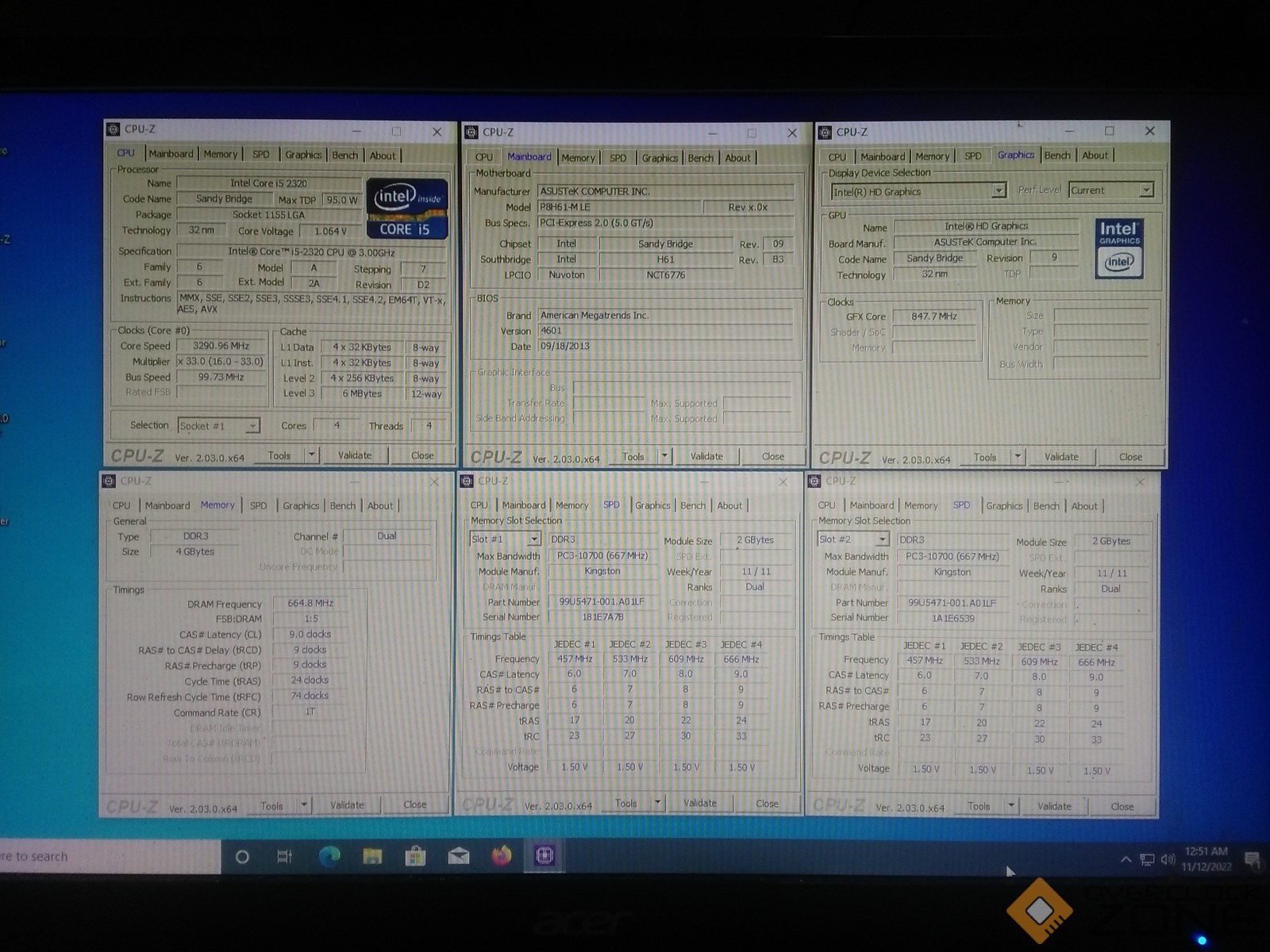This screenshot has width=1270, height=952.
Task: Open Task View from the taskbar
Action: [284, 857]
